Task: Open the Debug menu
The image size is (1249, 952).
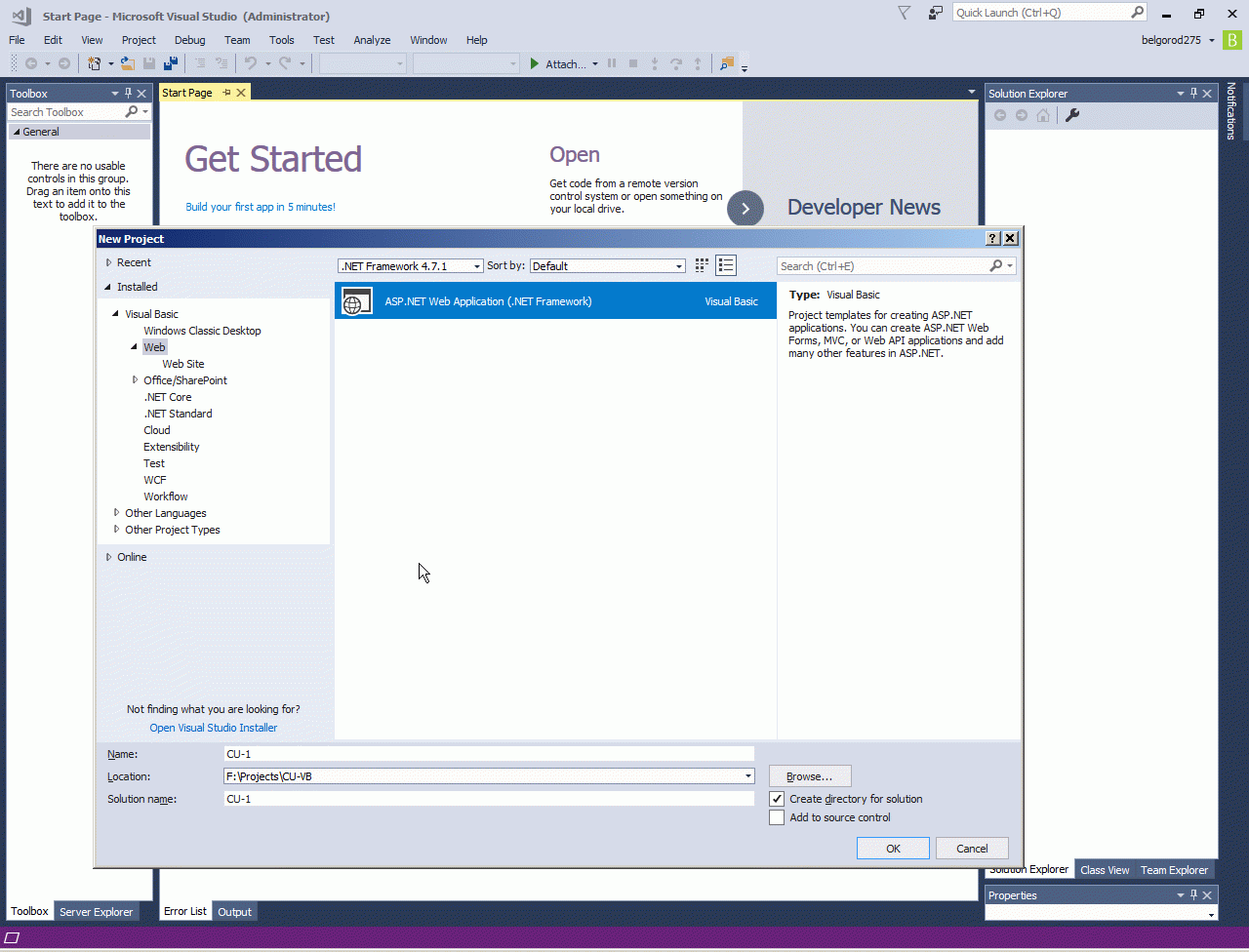Action: (x=190, y=40)
